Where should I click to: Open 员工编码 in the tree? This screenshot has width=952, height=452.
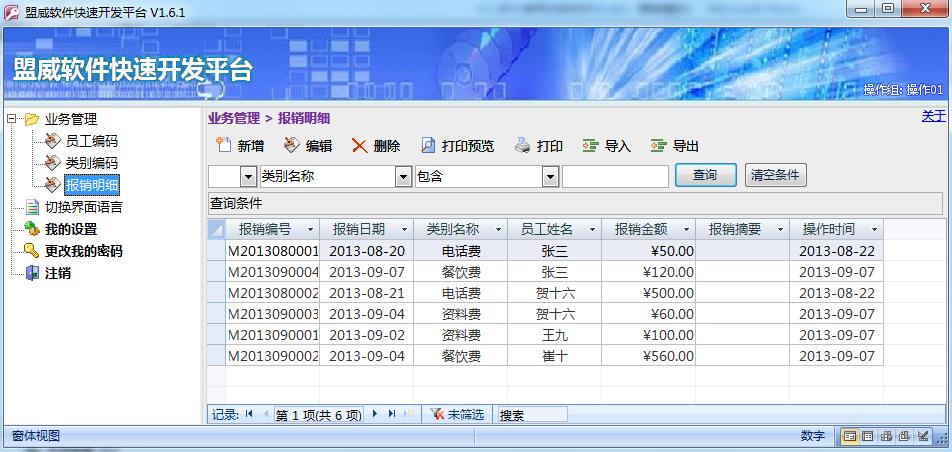(x=91, y=142)
